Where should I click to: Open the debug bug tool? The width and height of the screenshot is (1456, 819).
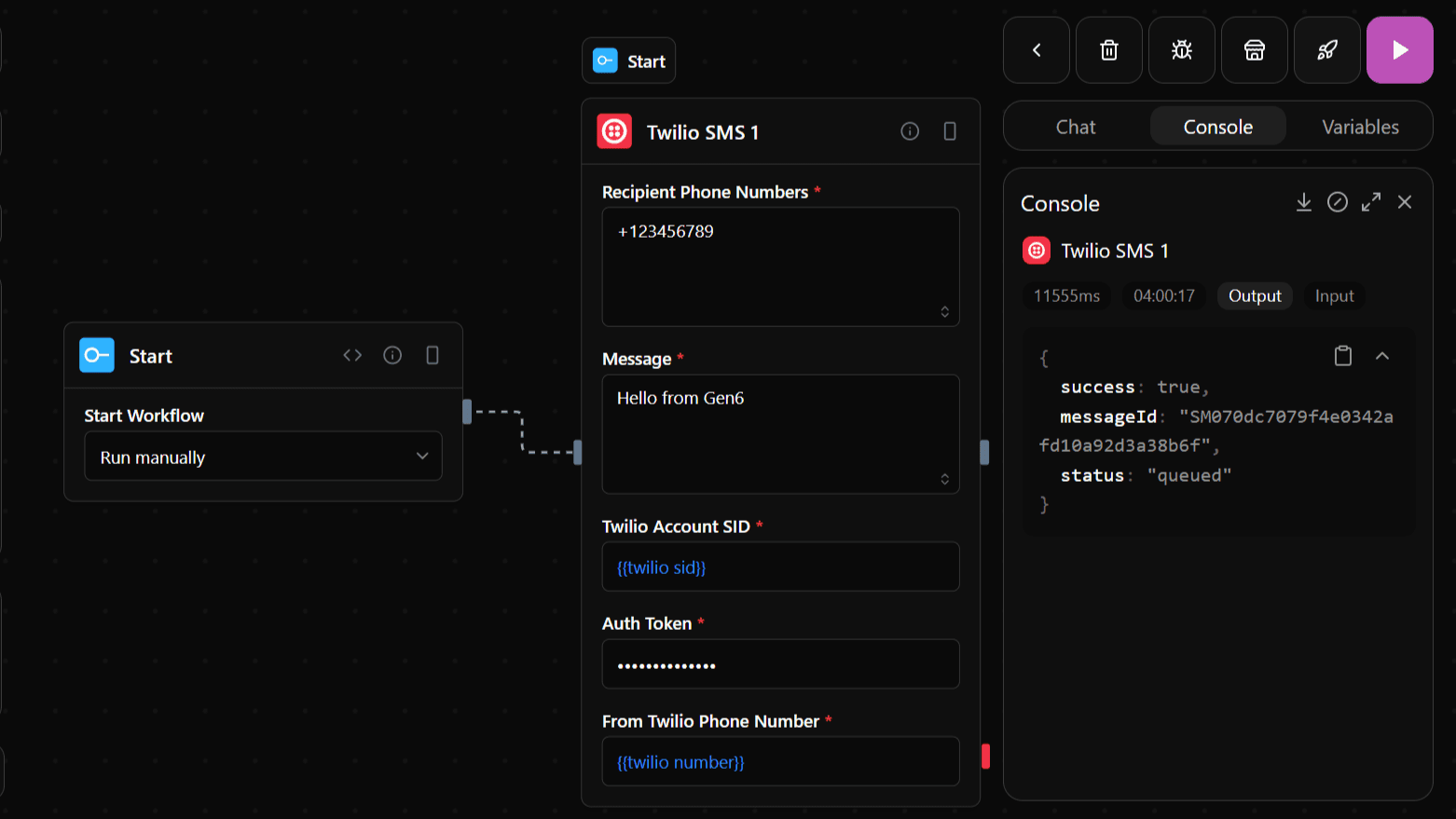click(x=1181, y=50)
